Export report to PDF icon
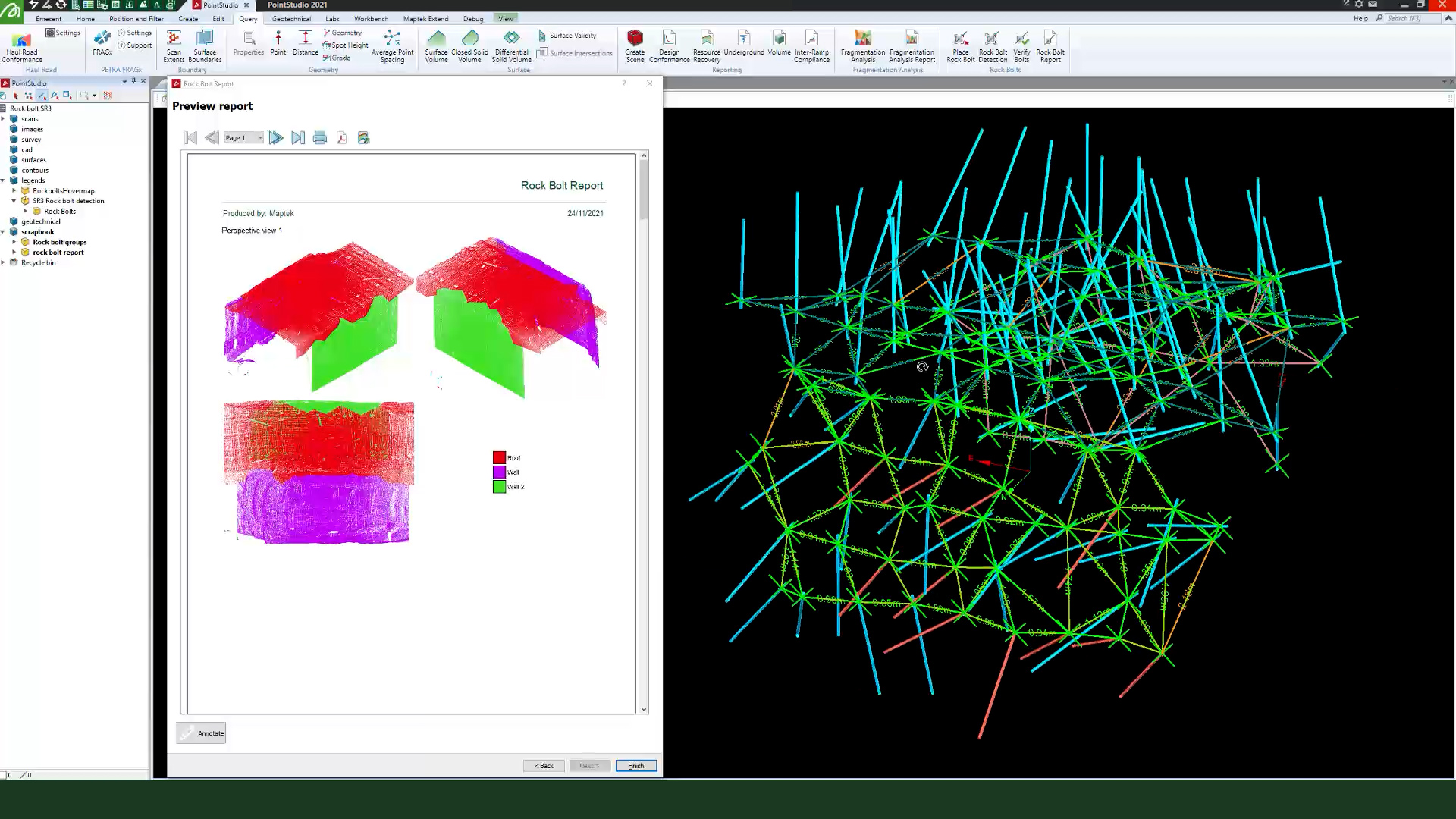Image resolution: width=1456 pixels, height=819 pixels. 341,137
